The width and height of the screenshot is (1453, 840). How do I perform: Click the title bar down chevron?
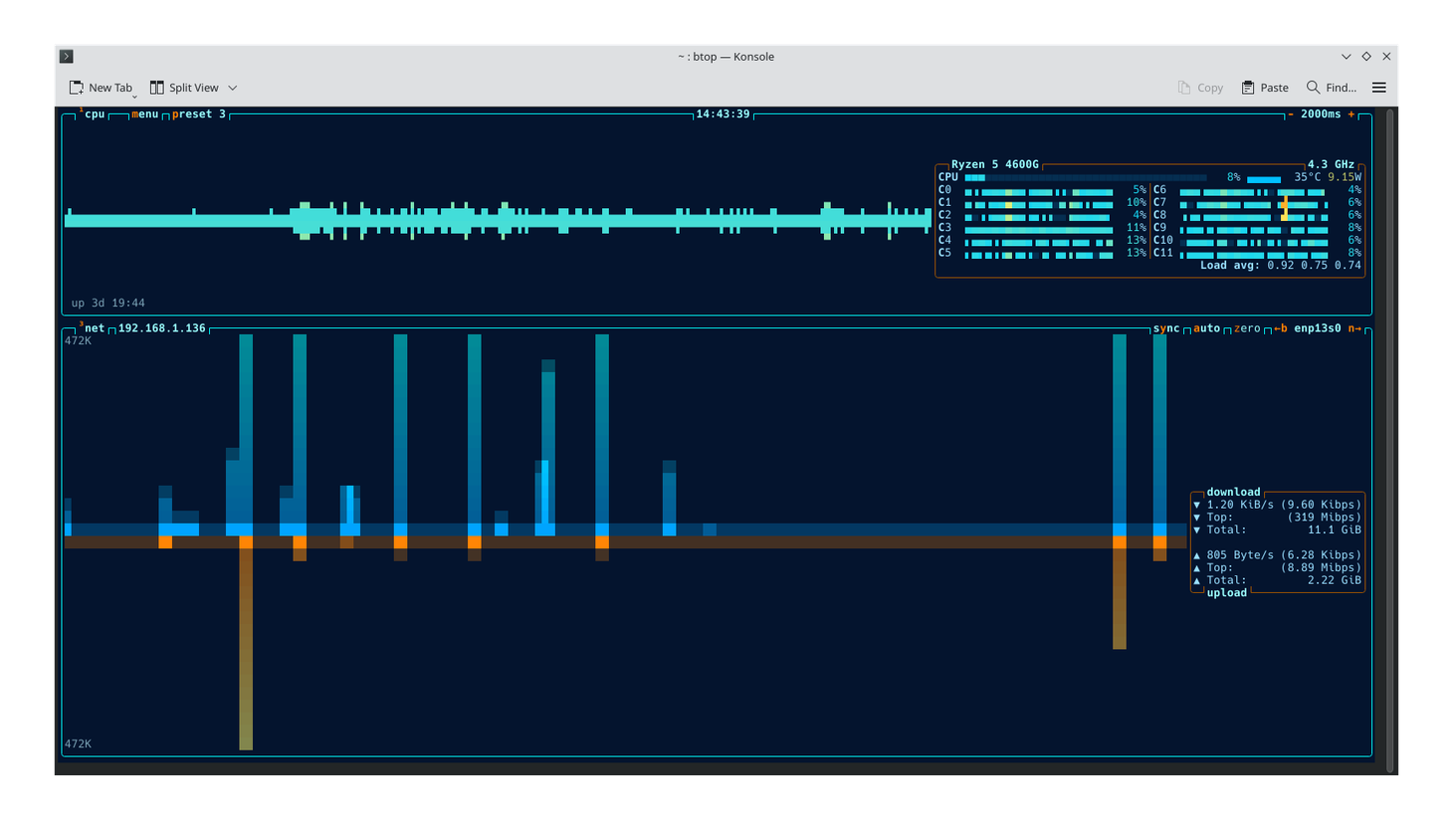coord(1346,57)
